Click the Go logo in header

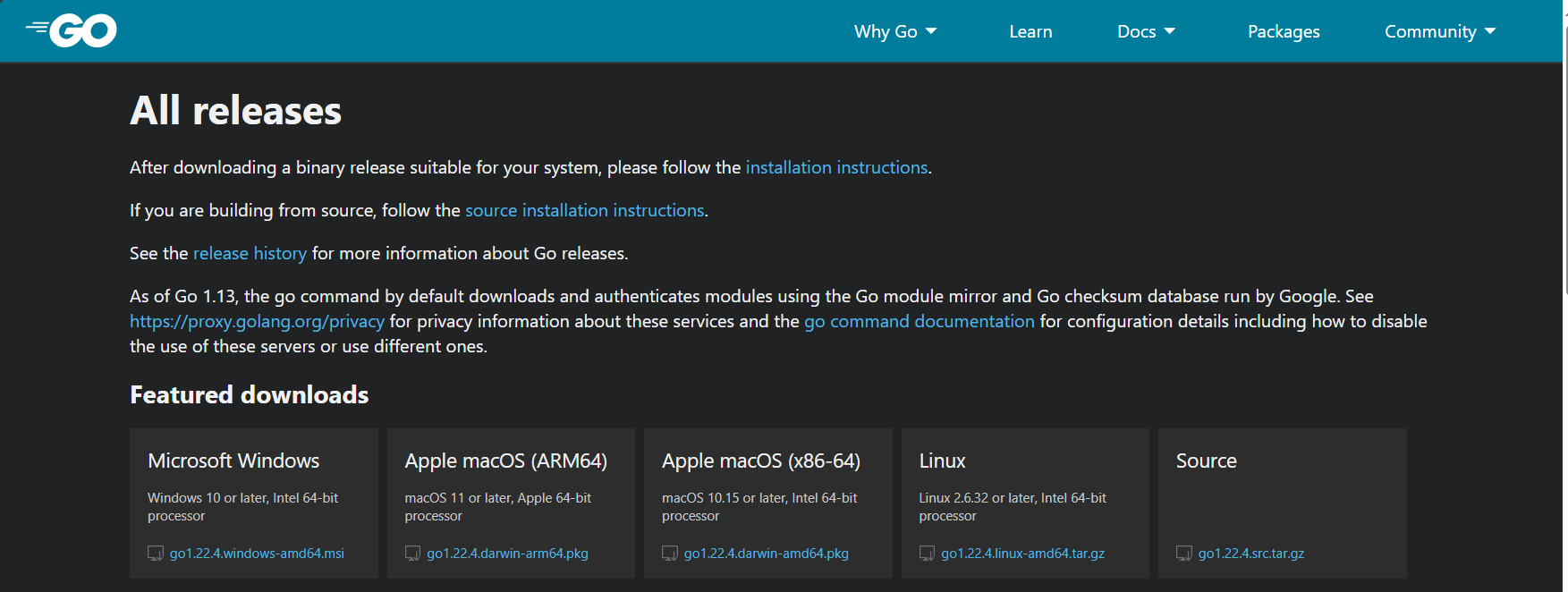(72, 30)
